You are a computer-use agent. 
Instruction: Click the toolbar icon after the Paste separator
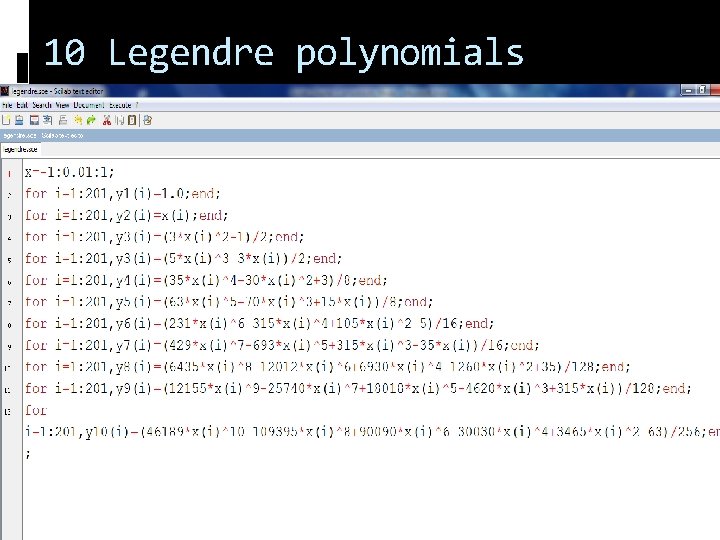coord(147,120)
